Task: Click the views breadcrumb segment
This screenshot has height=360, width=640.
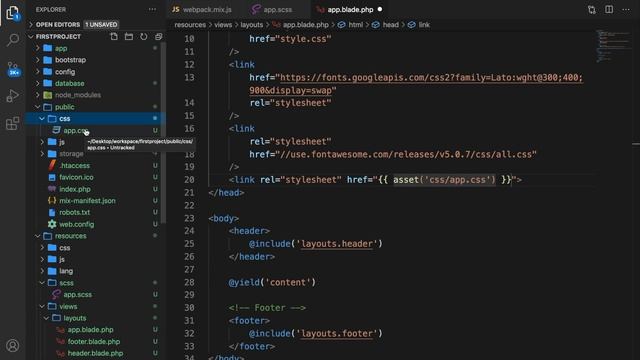Action: pos(223,25)
